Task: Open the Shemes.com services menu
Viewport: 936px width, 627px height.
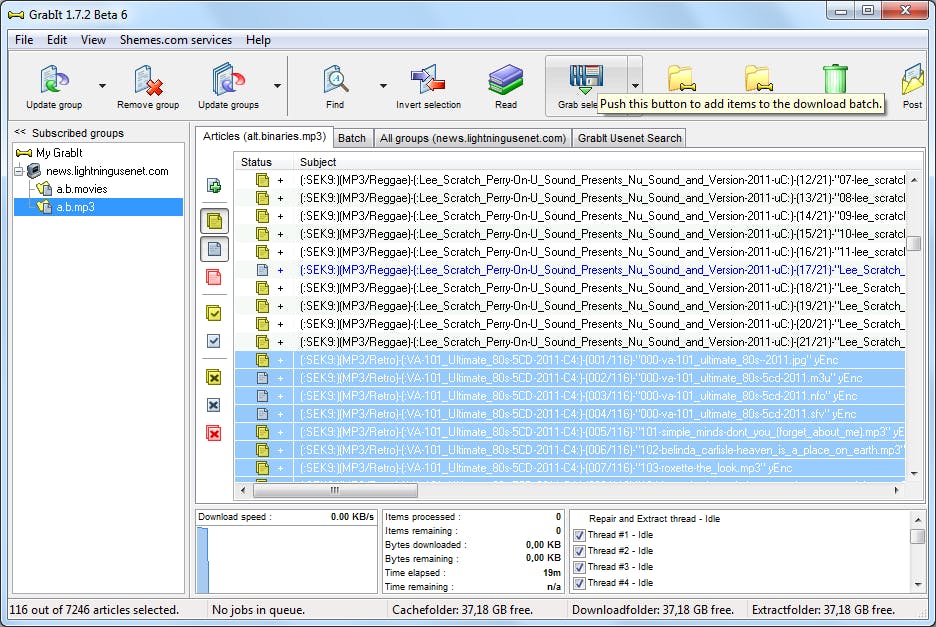Action: tap(175, 40)
